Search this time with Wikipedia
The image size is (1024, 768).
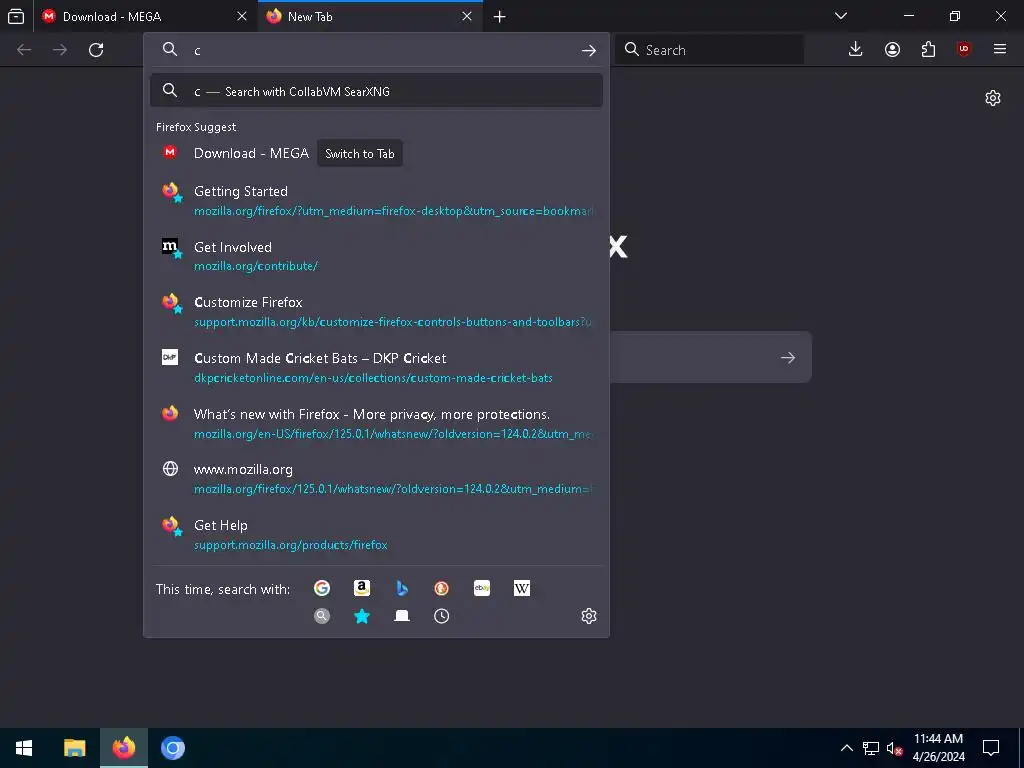coord(522,588)
